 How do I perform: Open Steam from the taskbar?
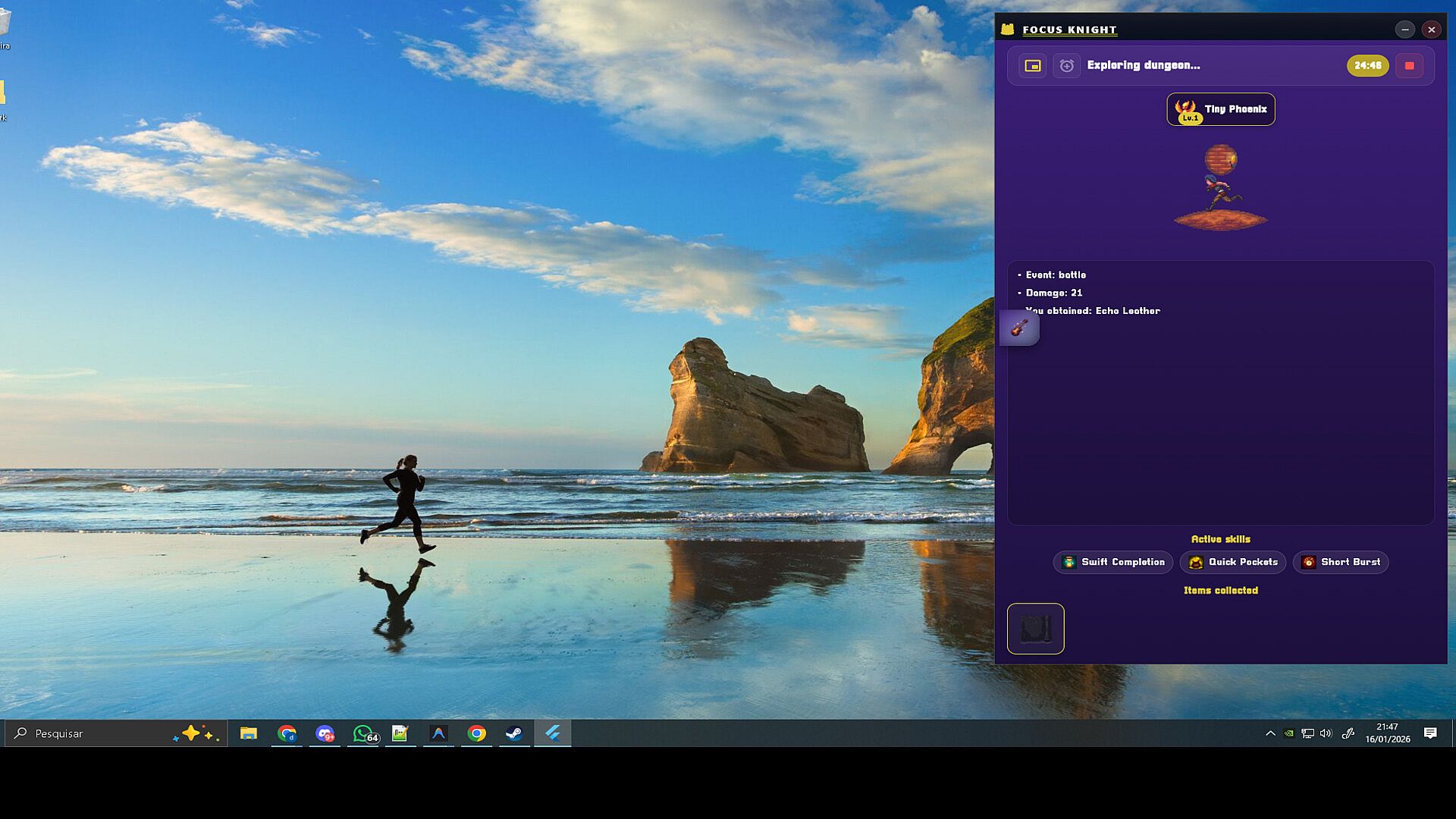click(x=514, y=733)
